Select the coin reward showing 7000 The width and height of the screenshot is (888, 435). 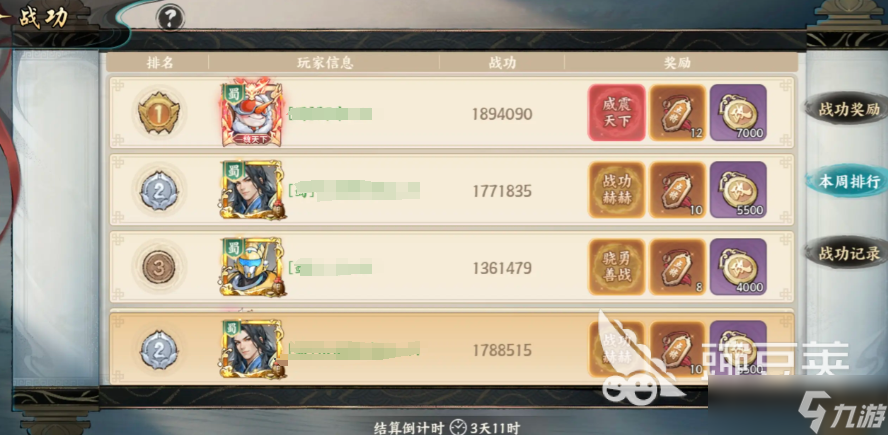[738, 113]
